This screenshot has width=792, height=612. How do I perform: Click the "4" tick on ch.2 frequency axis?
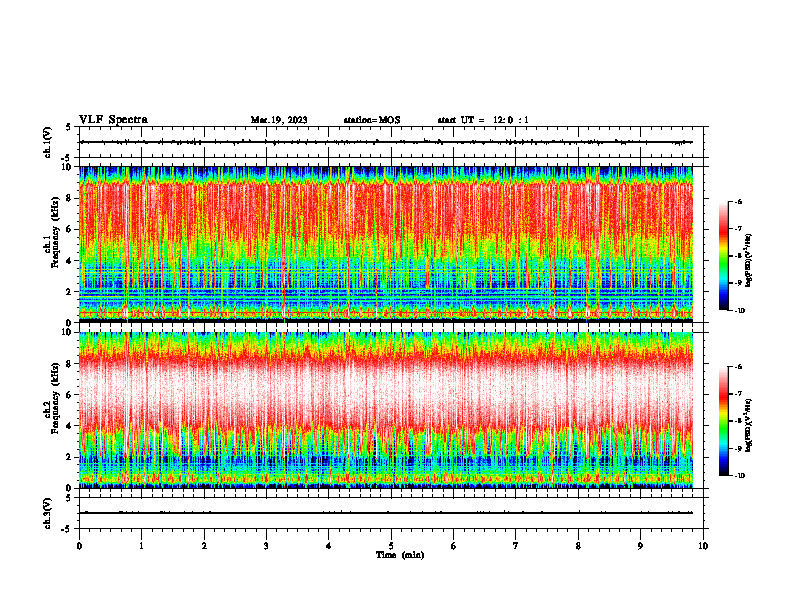(70, 426)
